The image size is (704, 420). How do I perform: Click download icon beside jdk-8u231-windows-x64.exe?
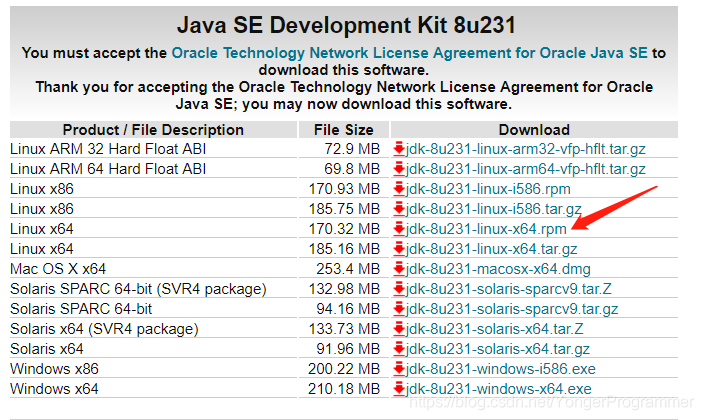click(399, 389)
